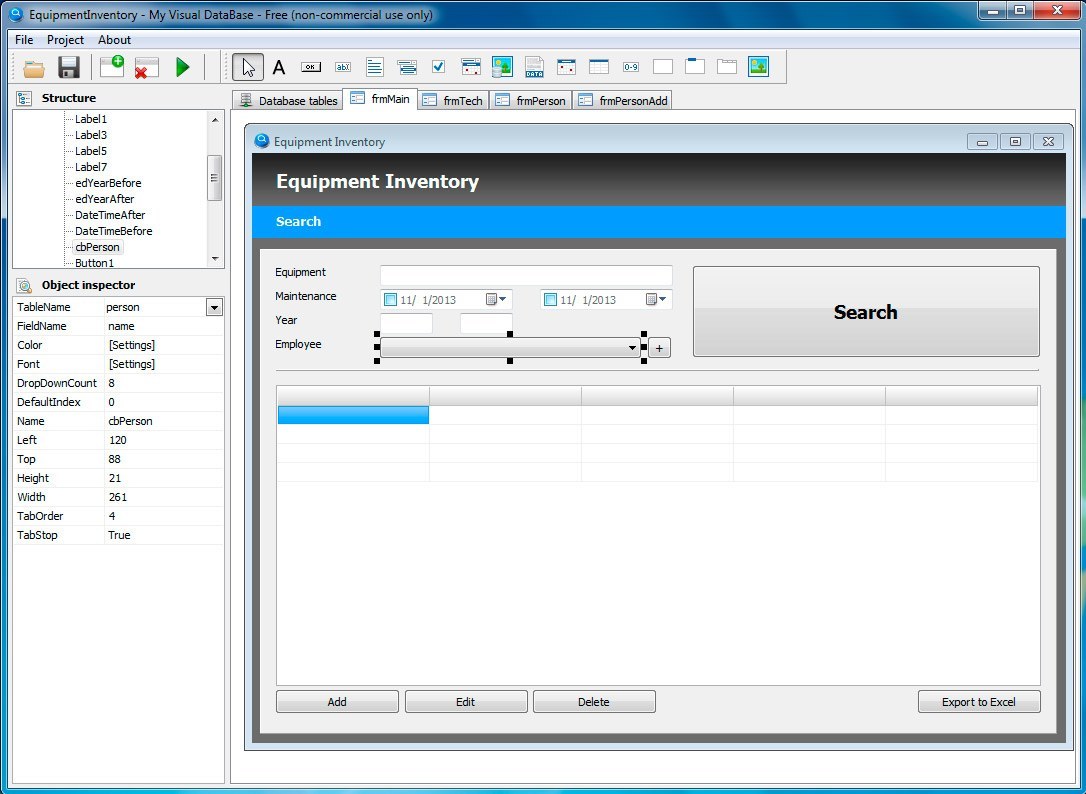Click the Export to Excel button
The width and height of the screenshot is (1086, 794).
coord(978,702)
